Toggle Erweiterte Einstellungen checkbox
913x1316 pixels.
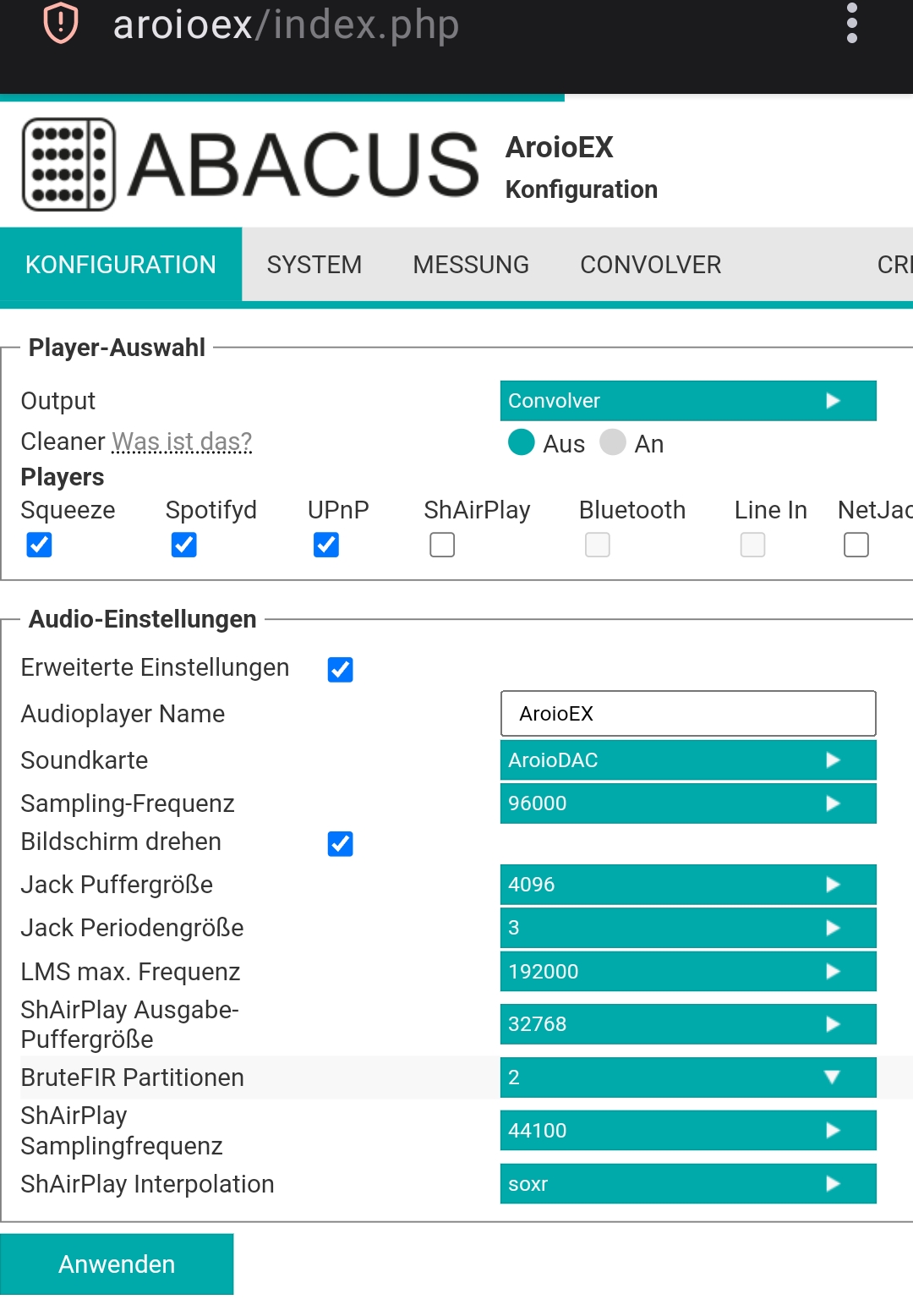340,670
